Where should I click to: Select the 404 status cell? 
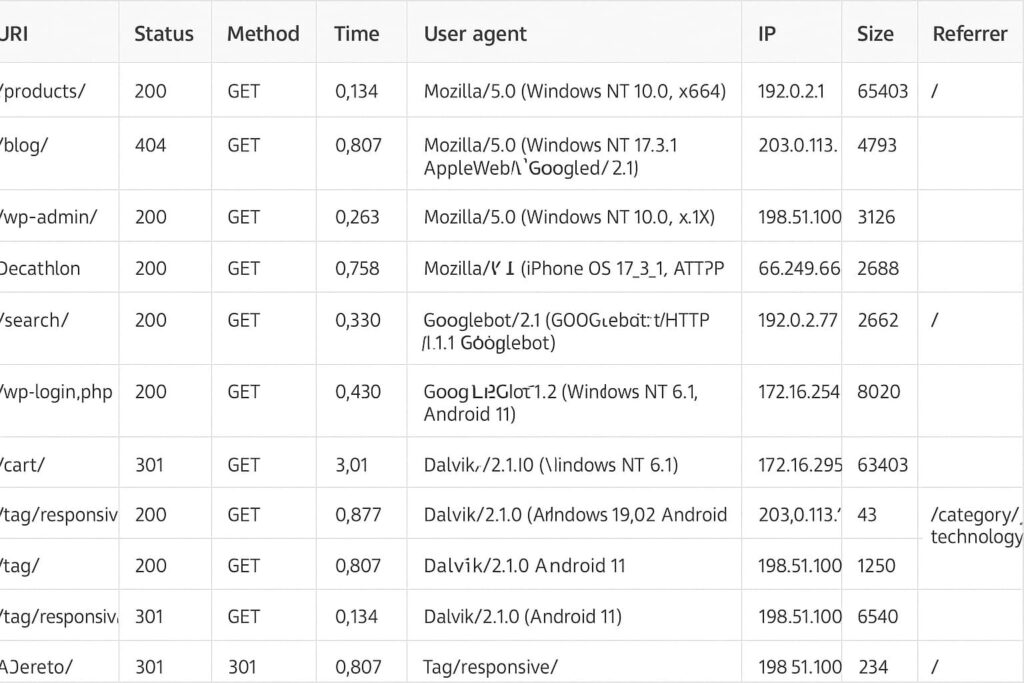point(150,145)
